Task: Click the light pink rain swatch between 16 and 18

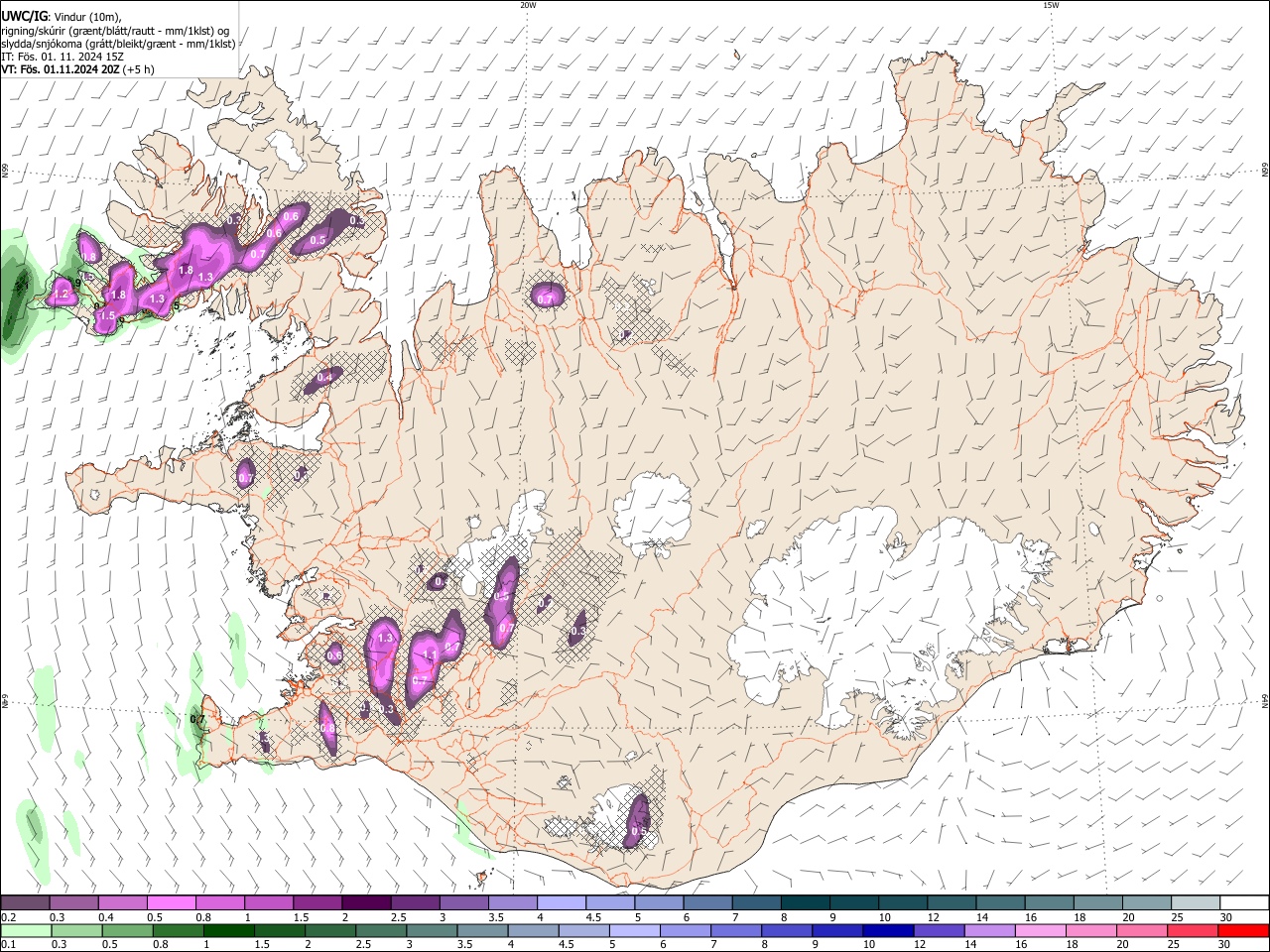Action: [x=1040, y=930]
